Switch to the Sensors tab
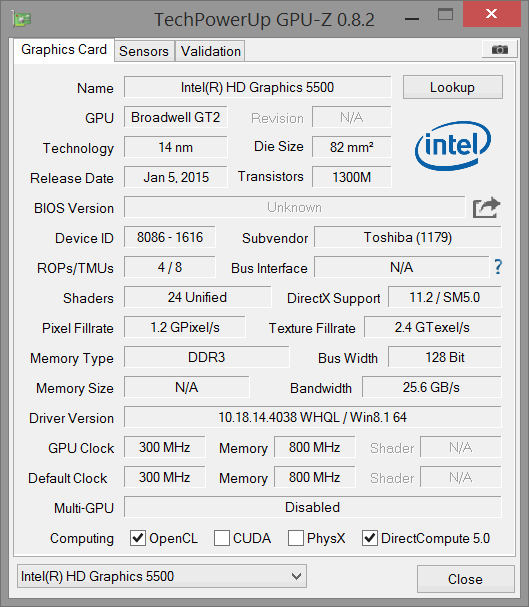Viewport: 529px width, 607px height. pos(144,51)
